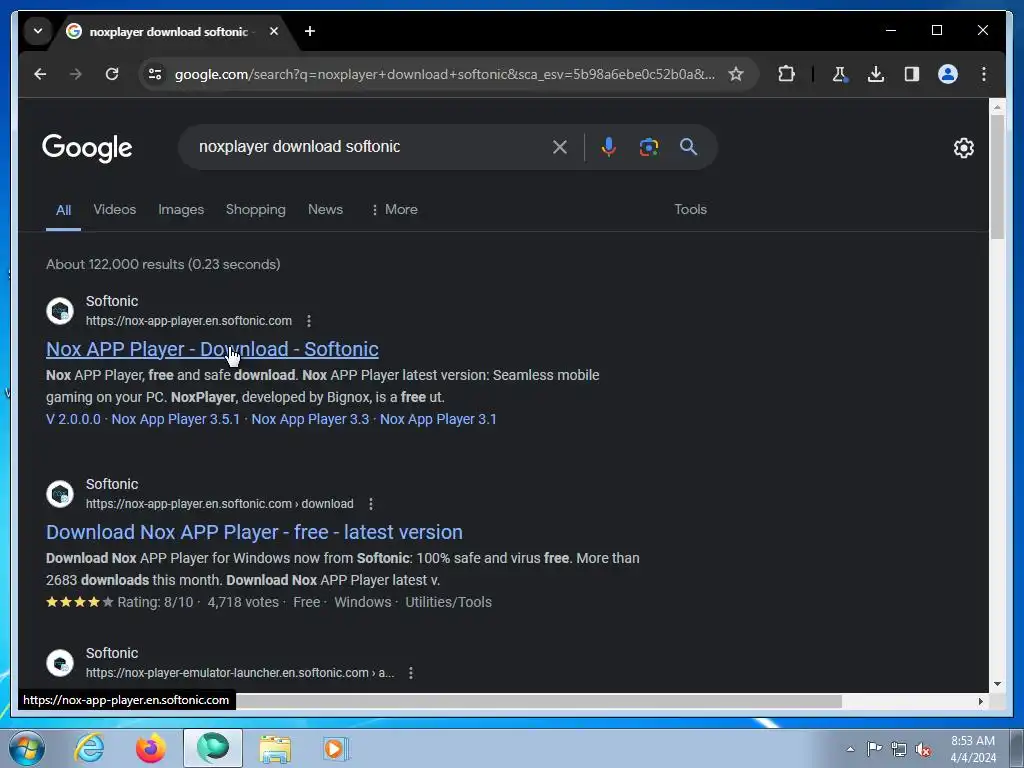1024x768 pixels.
Task: Open Action Center flag icon
Action: pos(874,749)
